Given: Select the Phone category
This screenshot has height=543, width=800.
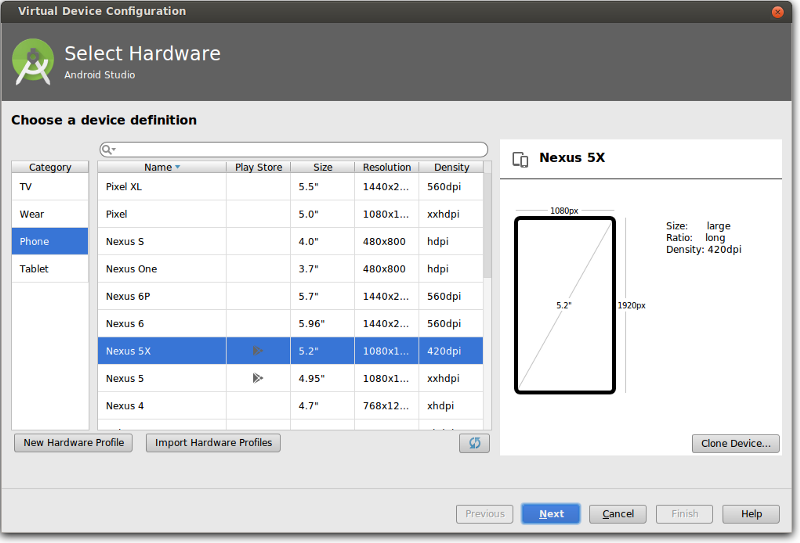Looking at the screenshot, I should pos(50,241).
